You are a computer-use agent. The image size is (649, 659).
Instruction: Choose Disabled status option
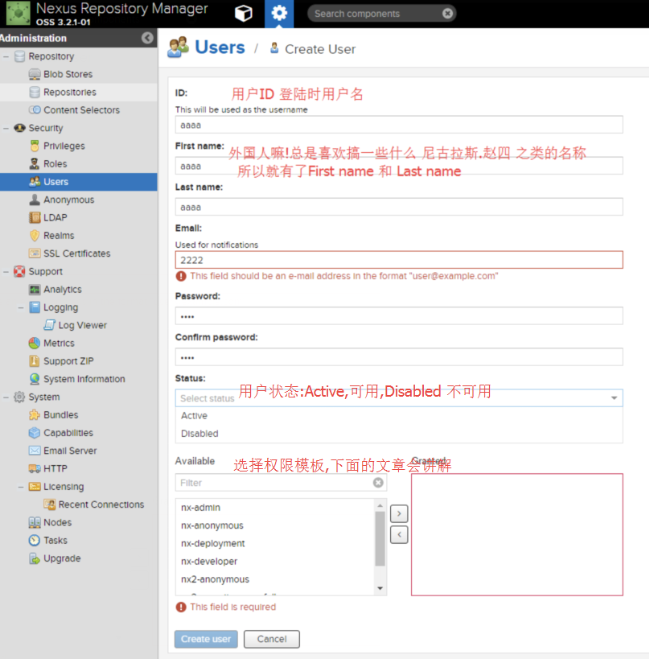(x=398, y=434)
